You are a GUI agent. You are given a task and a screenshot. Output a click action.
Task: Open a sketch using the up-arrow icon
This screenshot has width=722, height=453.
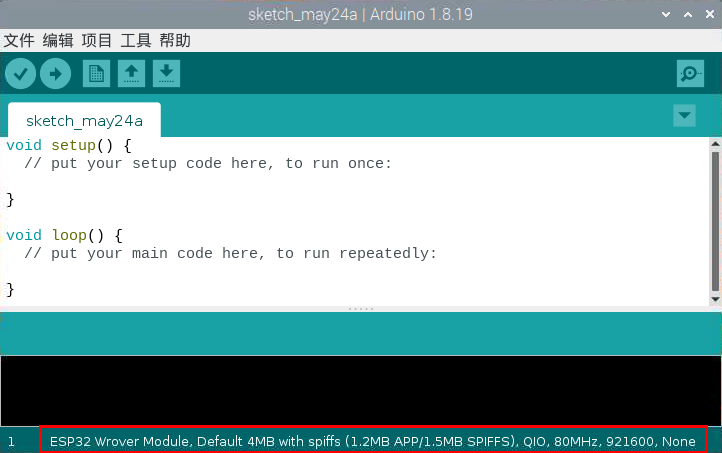coord(131,73)
